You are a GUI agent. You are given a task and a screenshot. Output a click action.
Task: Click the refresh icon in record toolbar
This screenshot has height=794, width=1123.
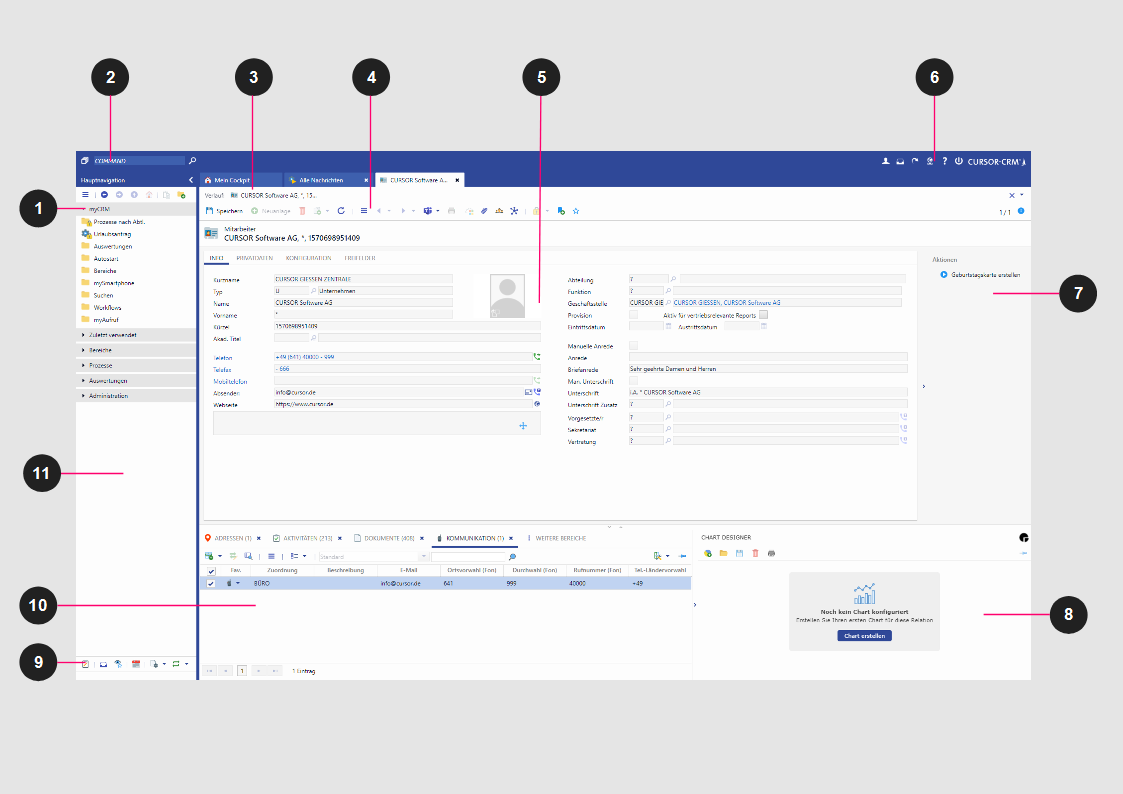(x=341, y=211)
